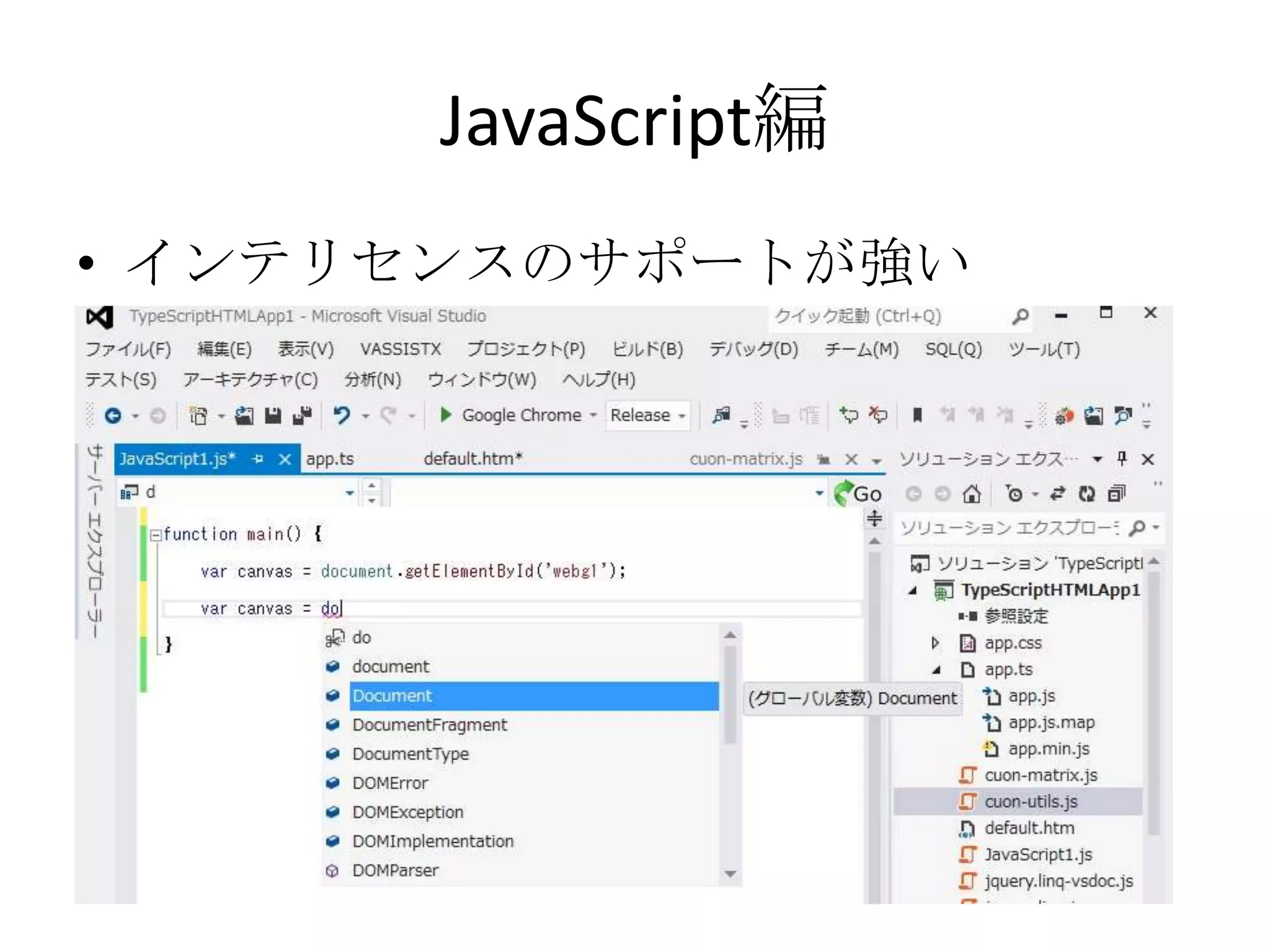Click the Solution Explorer search magnifier icon
Image resolution: width=1270 pixels, height=952 pixels.
1137,528
